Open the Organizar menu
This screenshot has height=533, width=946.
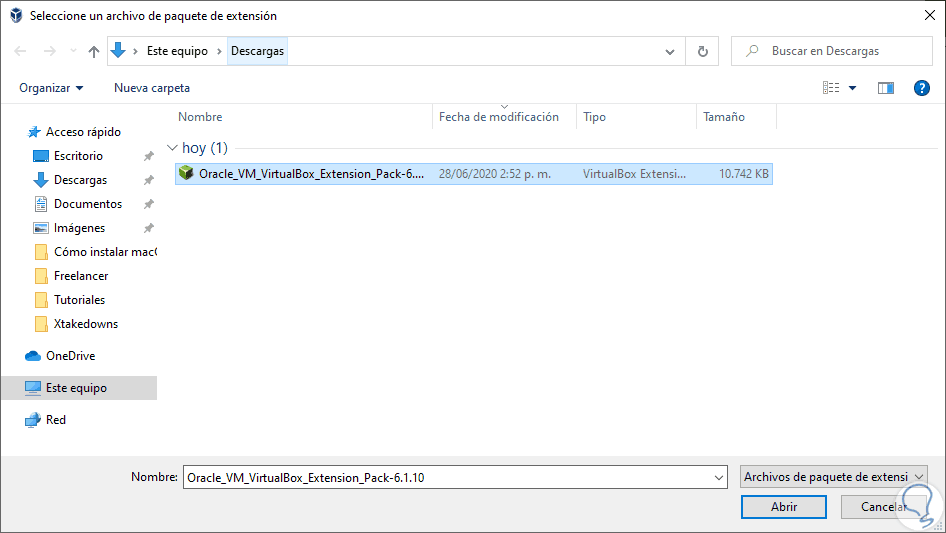pos(51,88)
